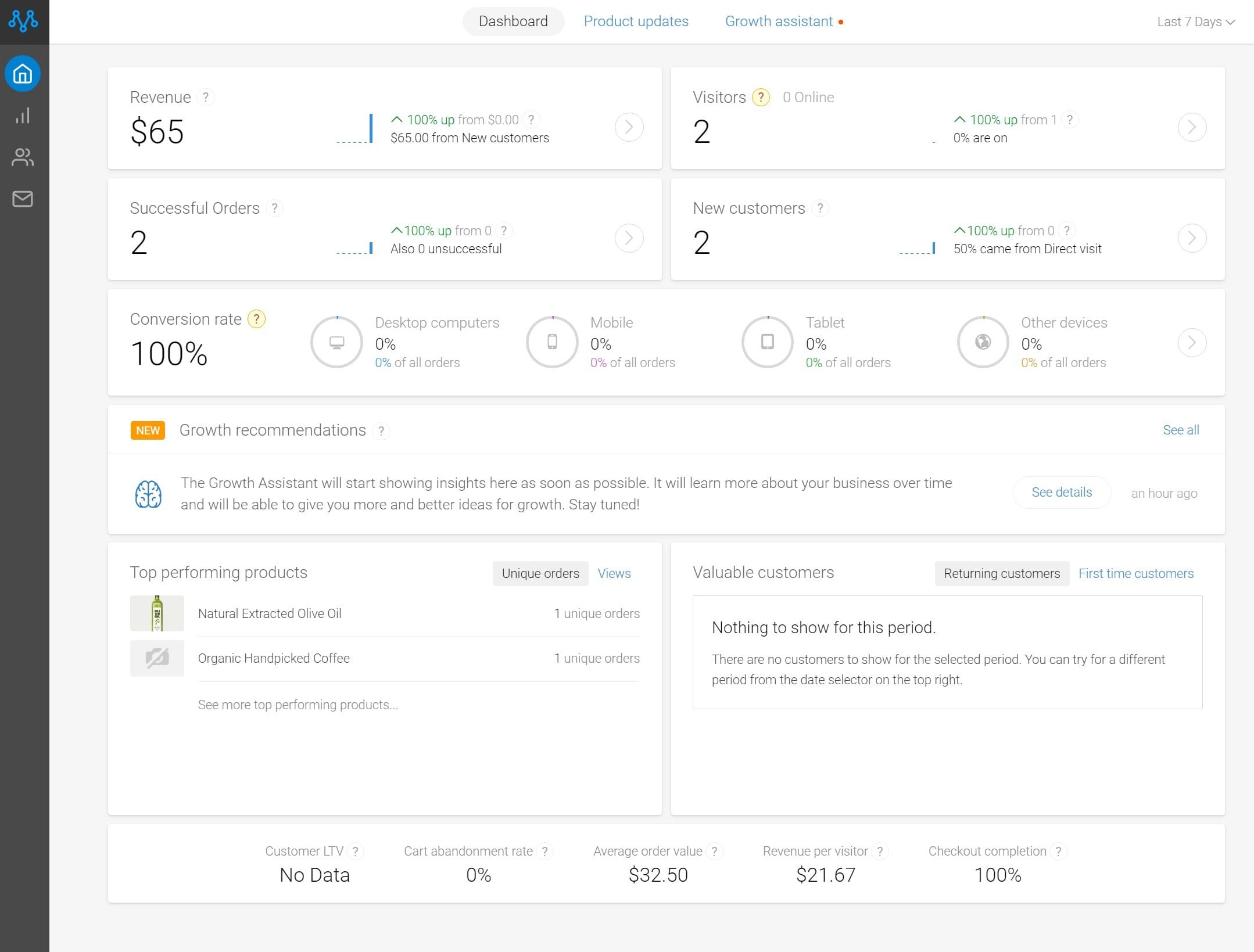Image resolution: width=1254 pixels, height=952 pixels.
Task: Click the yellow help icon beside Conversion rate
Action: tap(256, 319)
